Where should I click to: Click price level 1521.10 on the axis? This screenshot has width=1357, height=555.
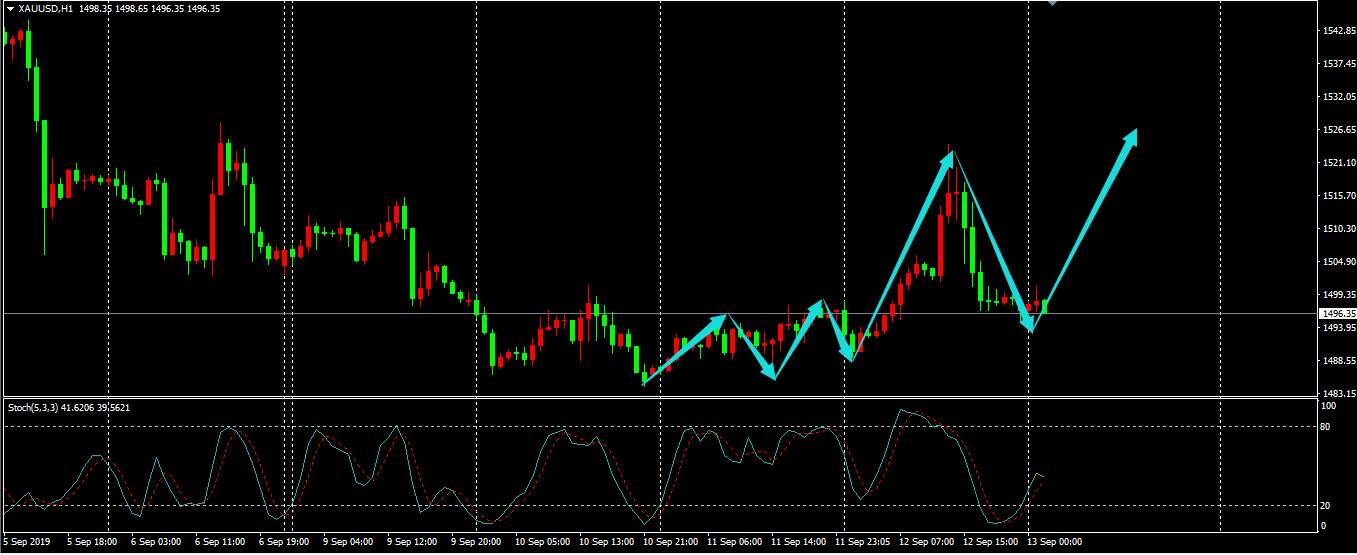click(x=1338, y=163)
